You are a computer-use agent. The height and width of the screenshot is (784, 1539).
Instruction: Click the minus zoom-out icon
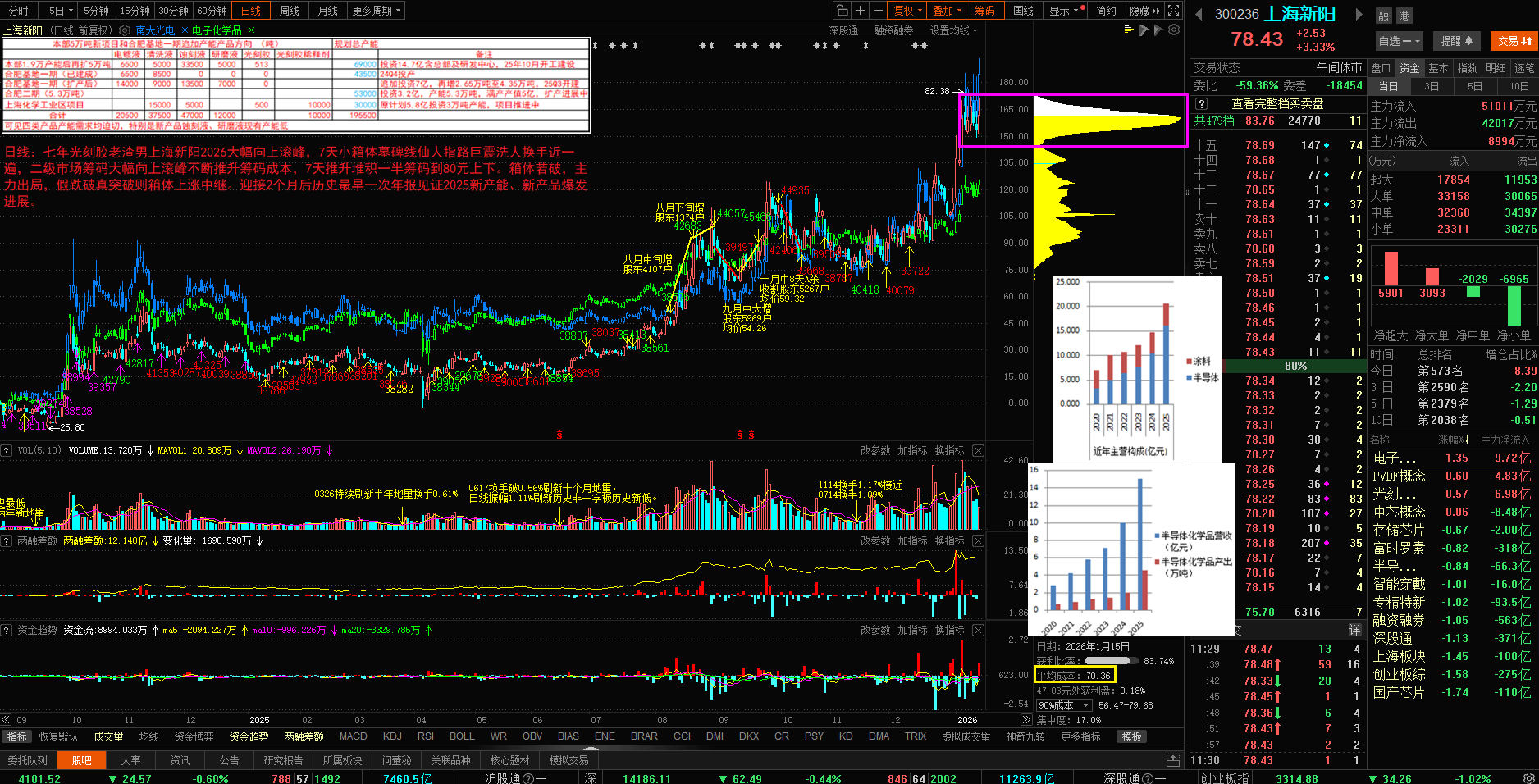[878, 11]
